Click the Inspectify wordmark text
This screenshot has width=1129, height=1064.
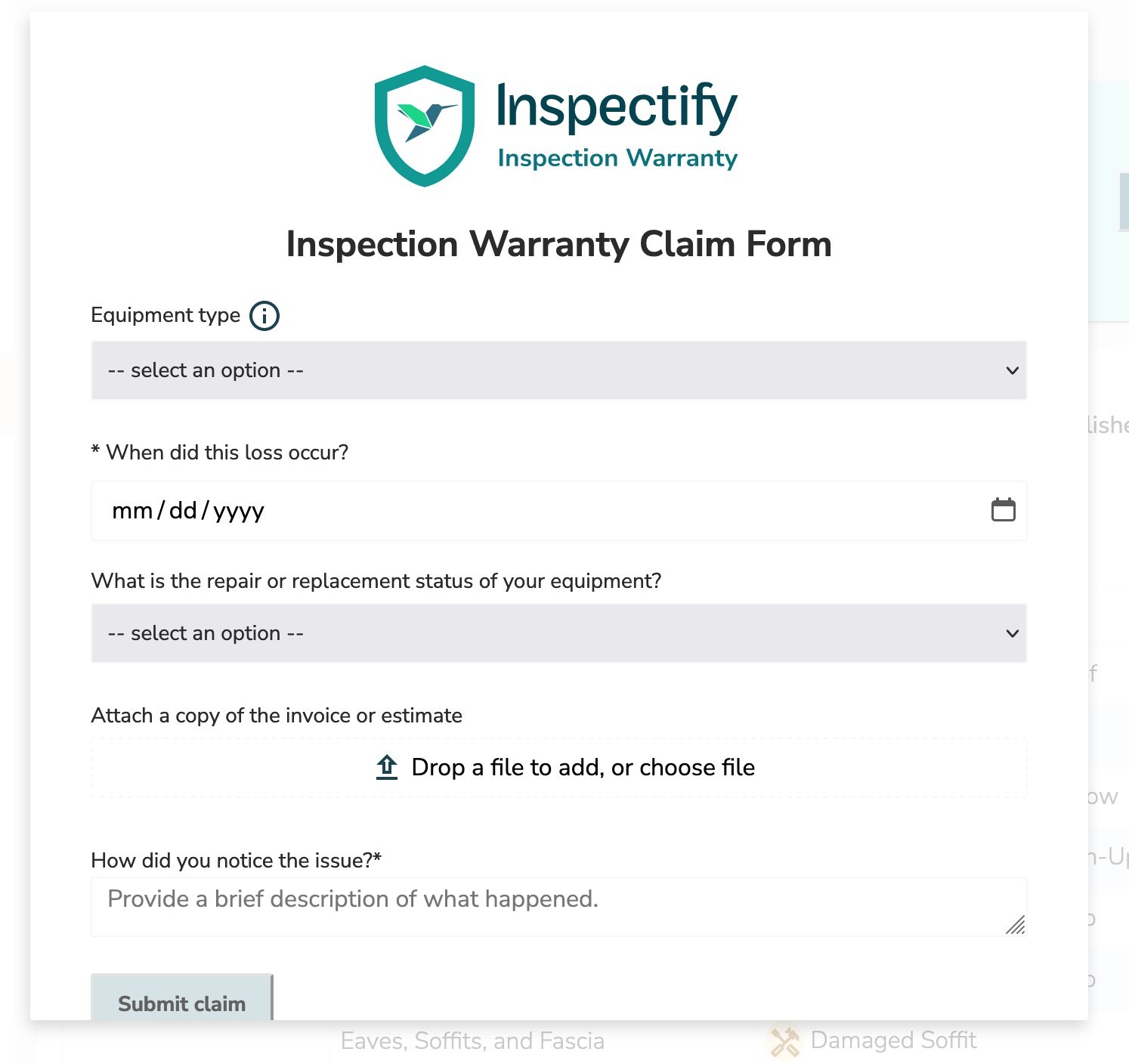[616, 106]
